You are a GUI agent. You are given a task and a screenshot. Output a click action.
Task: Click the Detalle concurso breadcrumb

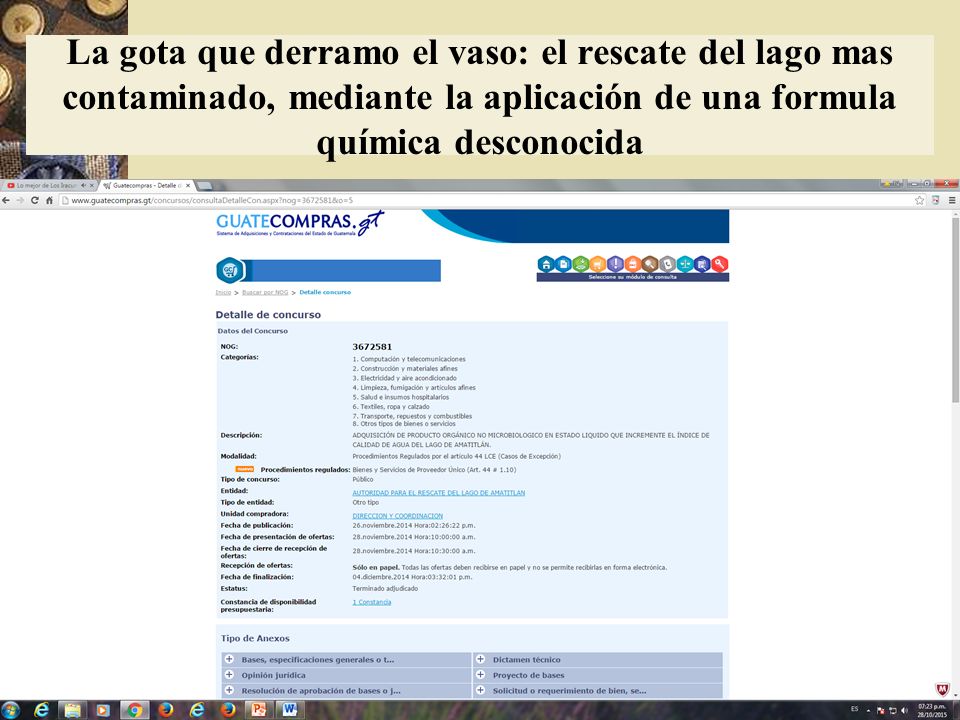pos(325,292)
